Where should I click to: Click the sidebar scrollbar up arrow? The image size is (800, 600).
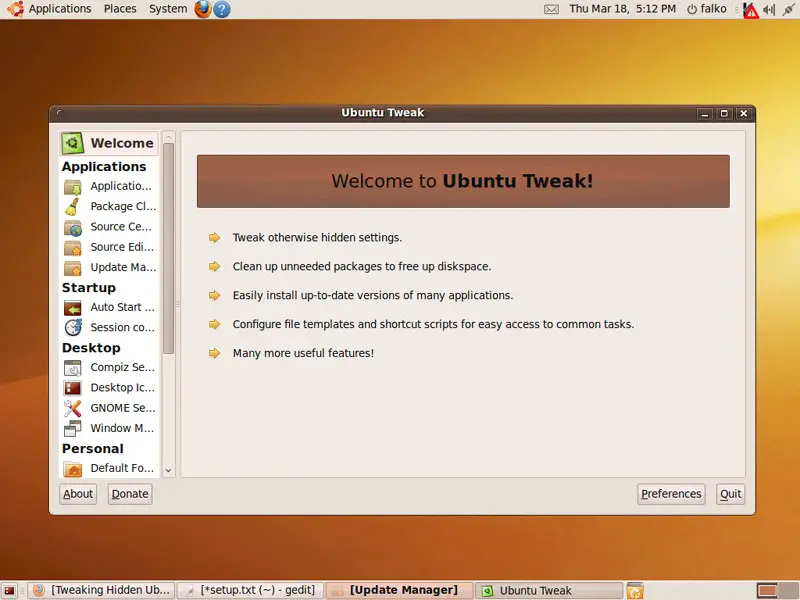168,137
